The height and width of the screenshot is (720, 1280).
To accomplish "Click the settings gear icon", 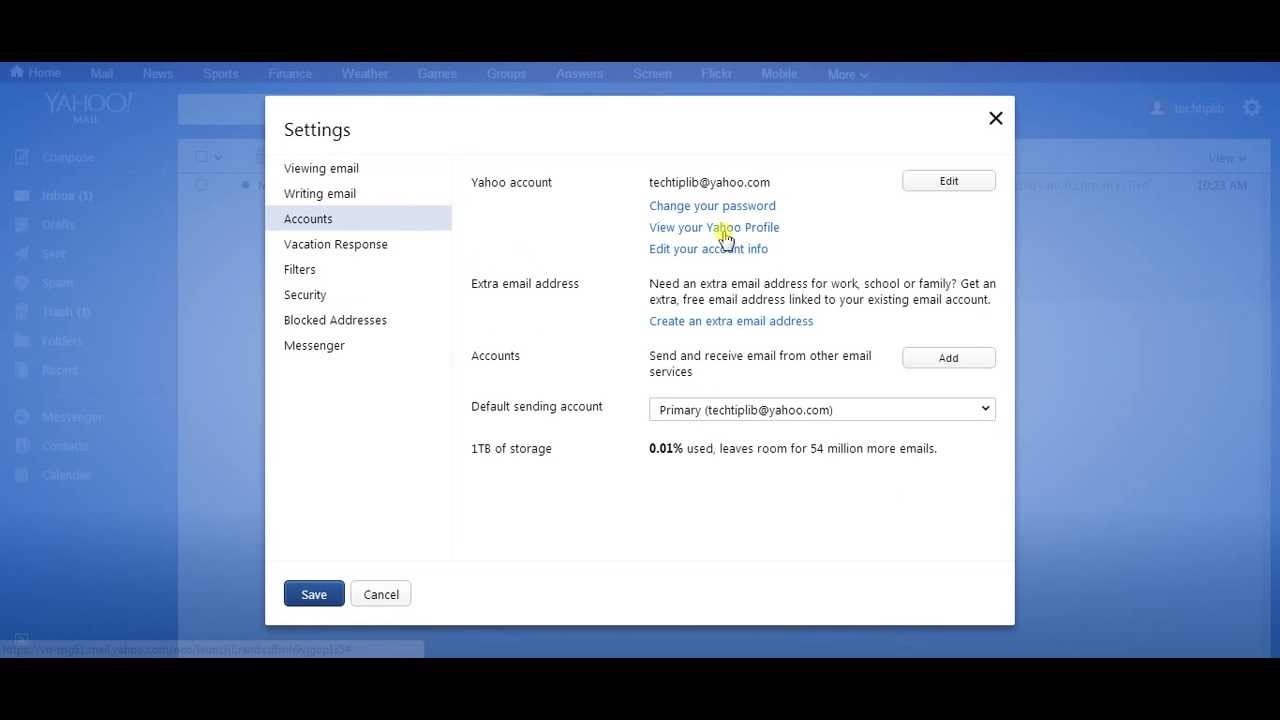I will tap(1252, 107).
